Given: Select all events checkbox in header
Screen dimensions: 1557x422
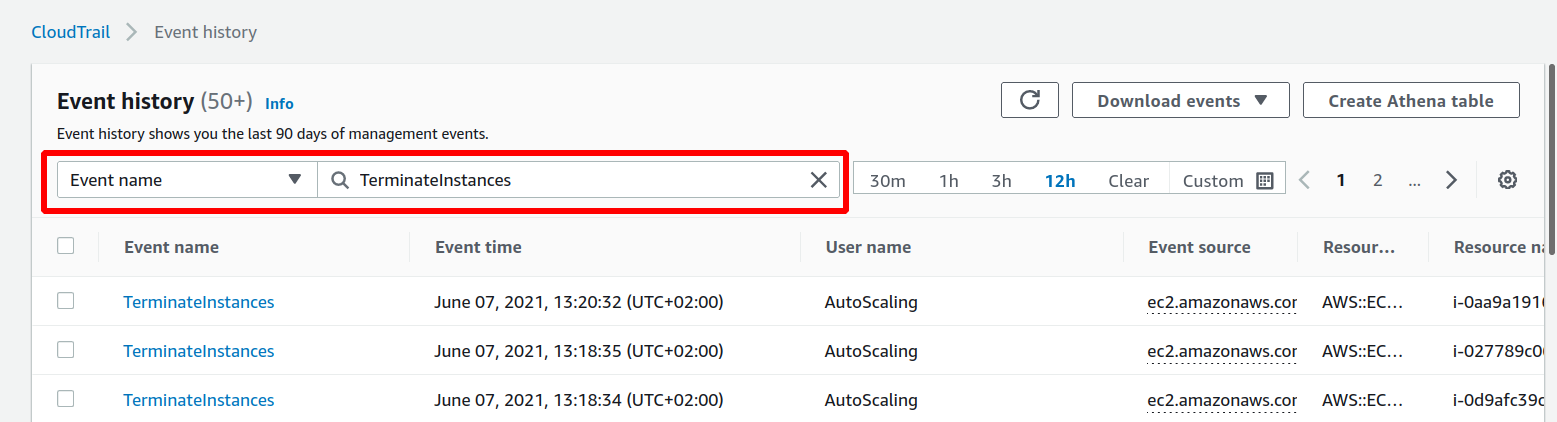Looking at the screenshot, I should (66, 246).
